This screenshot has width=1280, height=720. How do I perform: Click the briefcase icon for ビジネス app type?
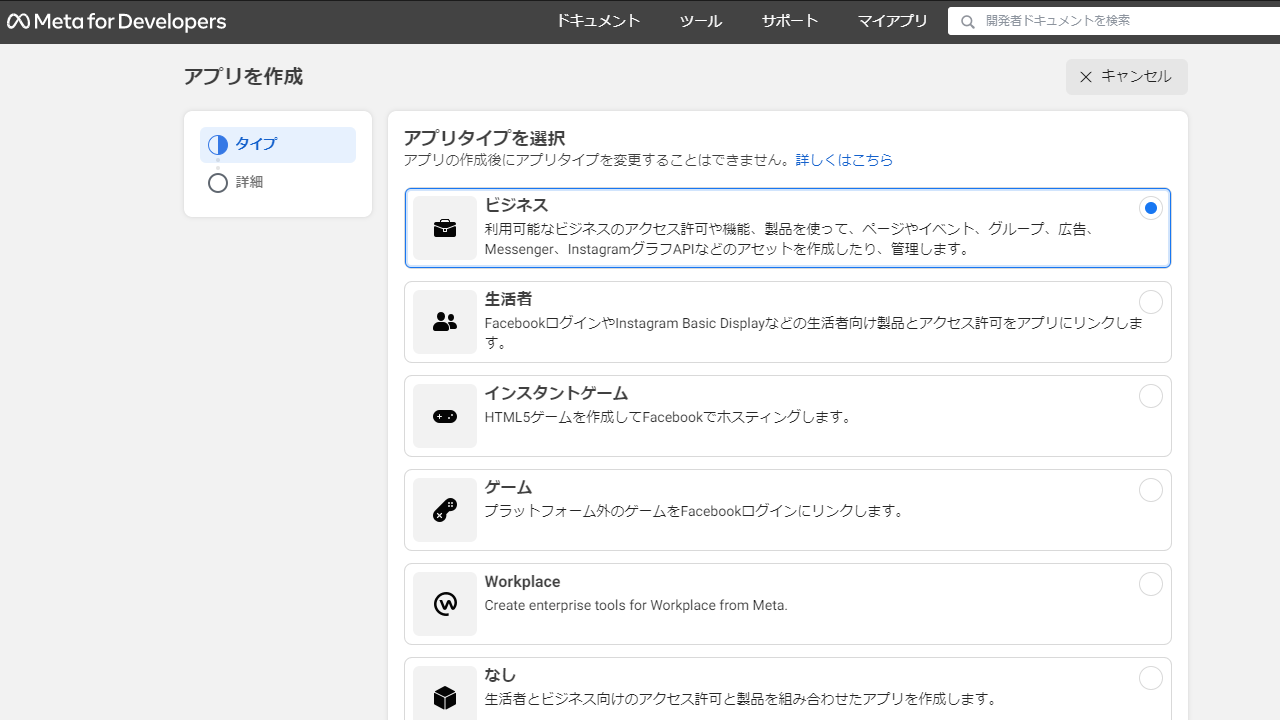[444, 227]
